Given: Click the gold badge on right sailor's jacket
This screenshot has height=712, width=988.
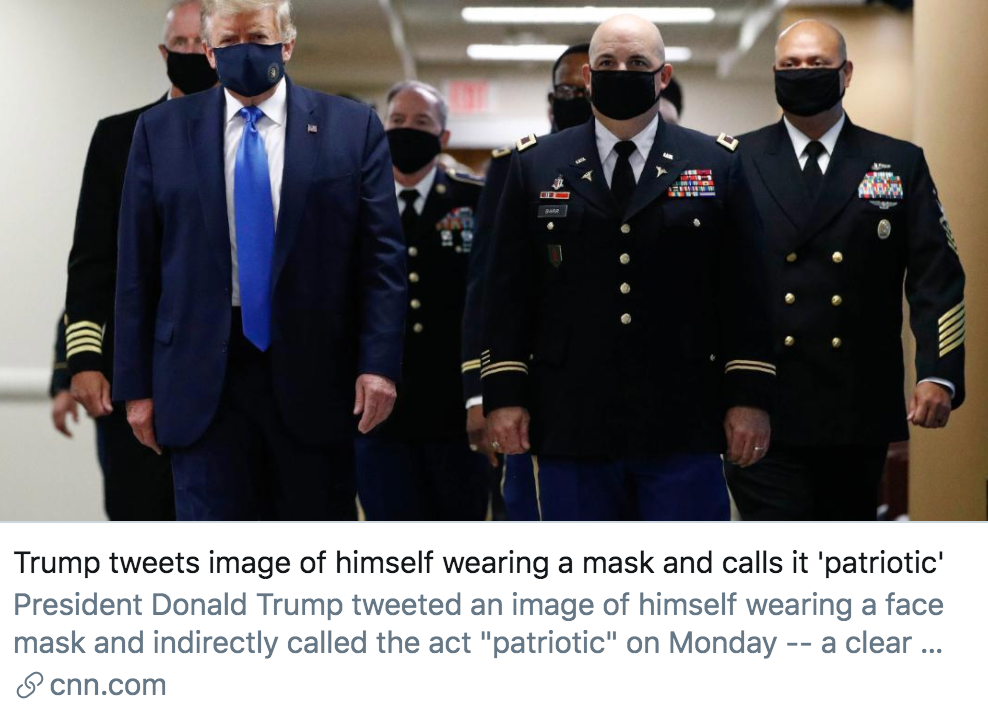Looking at the screenshot, I should point(884,228).
